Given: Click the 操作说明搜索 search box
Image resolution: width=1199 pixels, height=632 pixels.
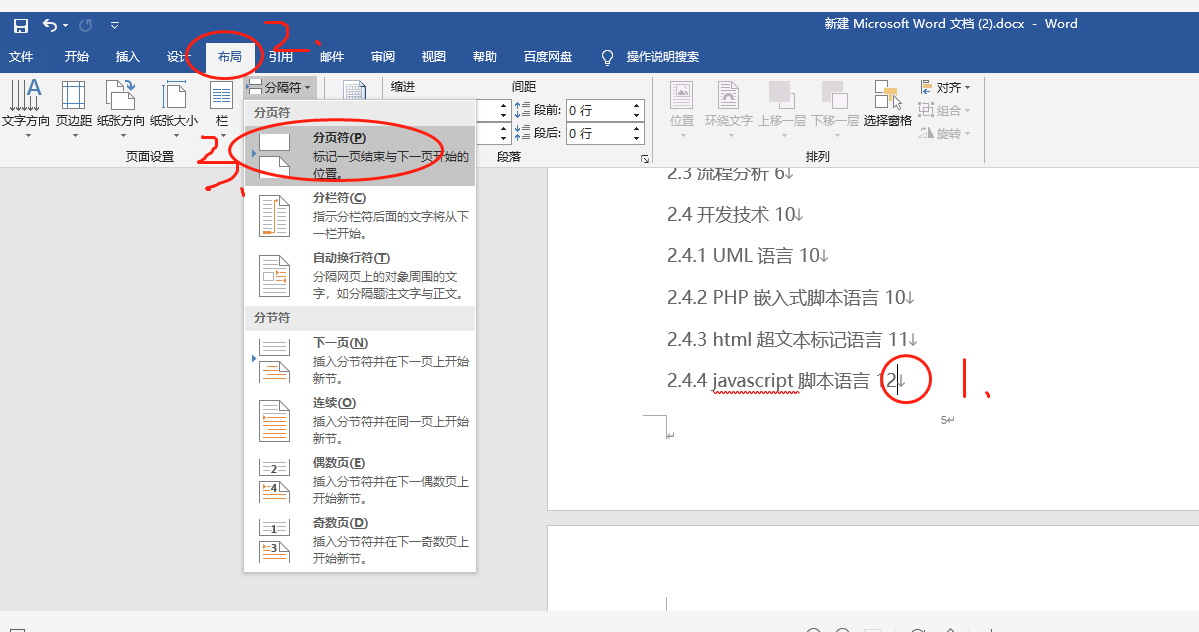Looking at the screenshot, I should click(x=663, y=57).
